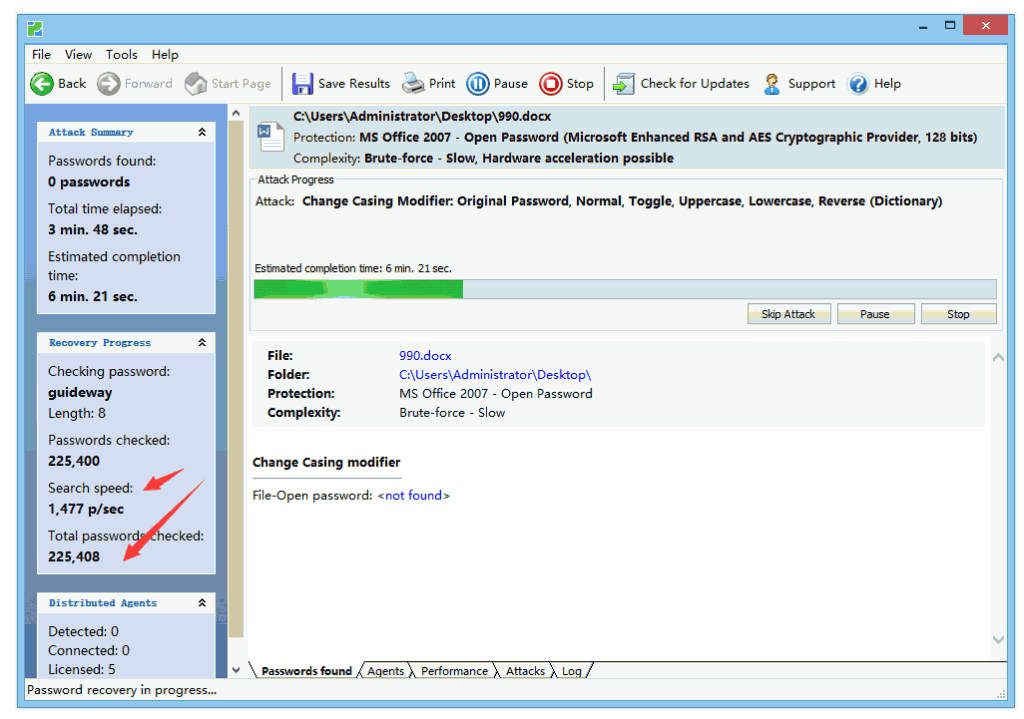Viewport: 1024px width, 719px height.
Task: Open the File menu
Action: coord(41,55)
